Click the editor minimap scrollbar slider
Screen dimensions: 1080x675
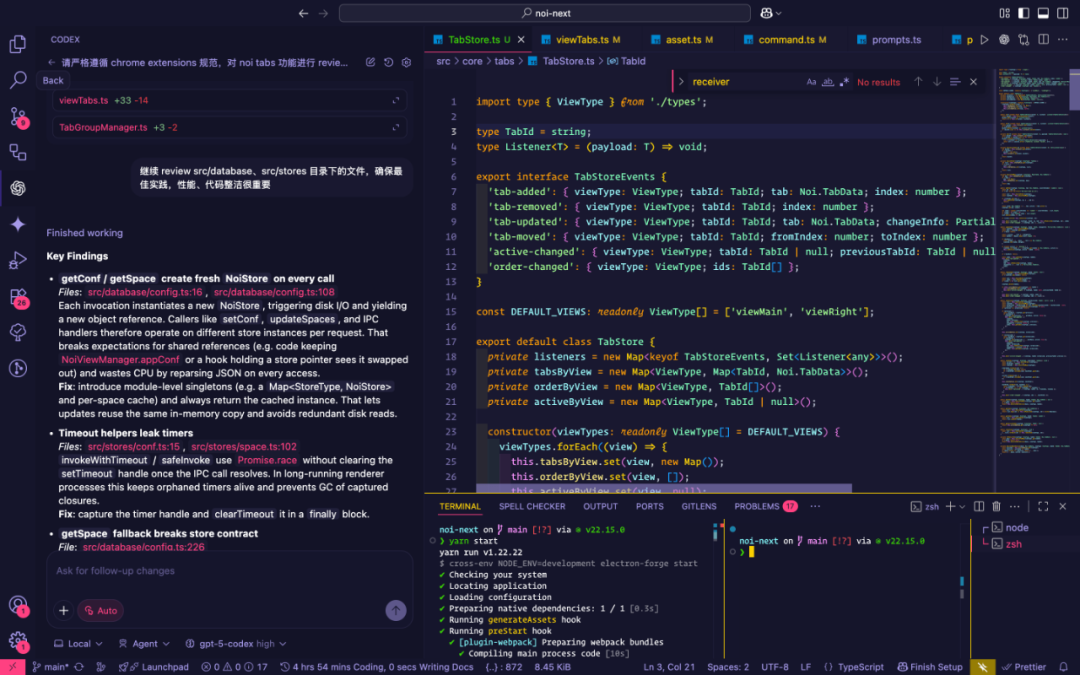1074,90
